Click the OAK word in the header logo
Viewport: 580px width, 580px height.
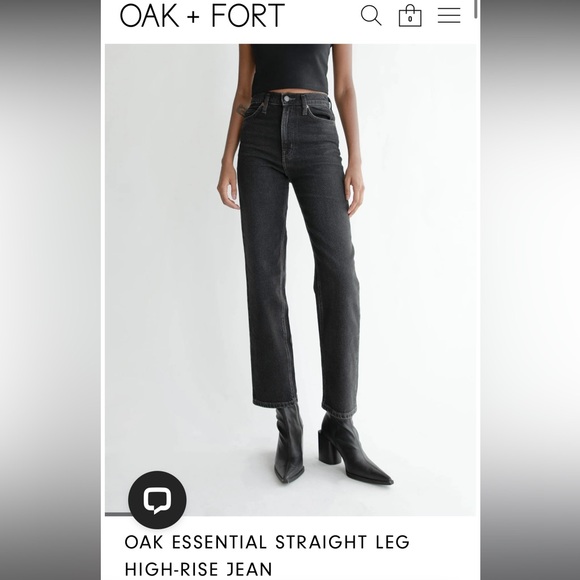149,15
